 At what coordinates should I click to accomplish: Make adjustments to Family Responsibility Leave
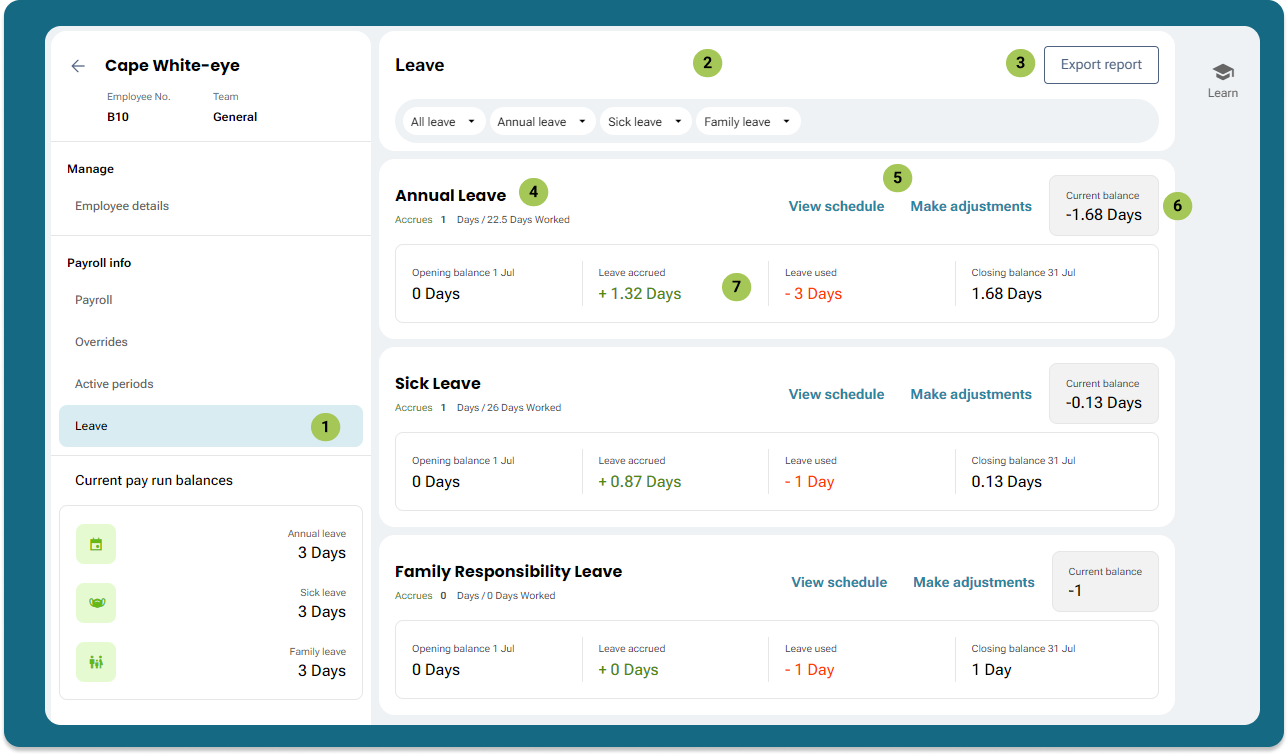coord(973,583)
